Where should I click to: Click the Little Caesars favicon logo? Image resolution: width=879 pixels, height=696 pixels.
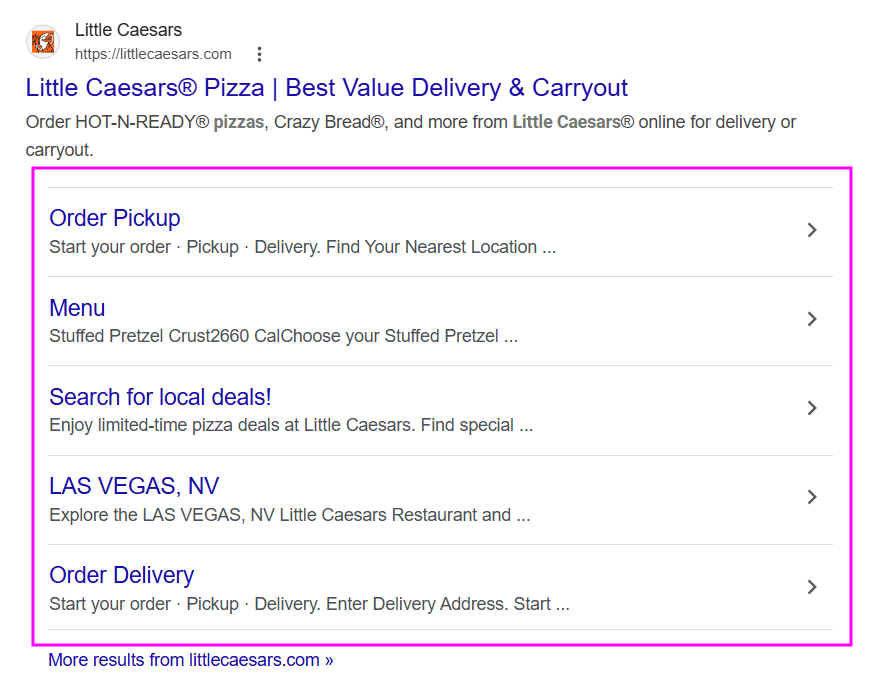click(x=44, y=41)
